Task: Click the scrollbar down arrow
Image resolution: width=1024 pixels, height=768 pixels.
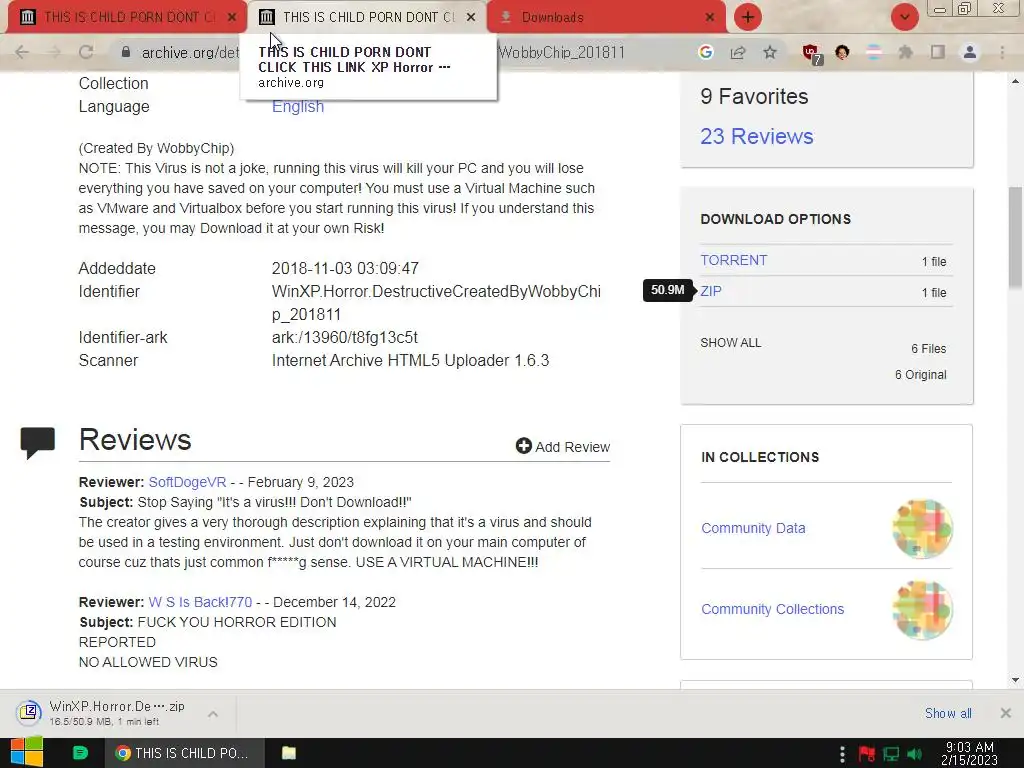Action: (1015, 680)
